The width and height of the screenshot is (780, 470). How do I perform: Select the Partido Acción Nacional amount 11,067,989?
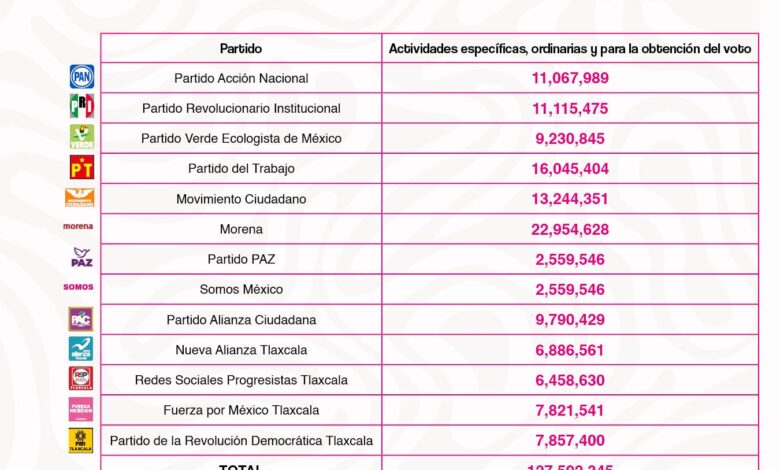(x=570, y=78)
